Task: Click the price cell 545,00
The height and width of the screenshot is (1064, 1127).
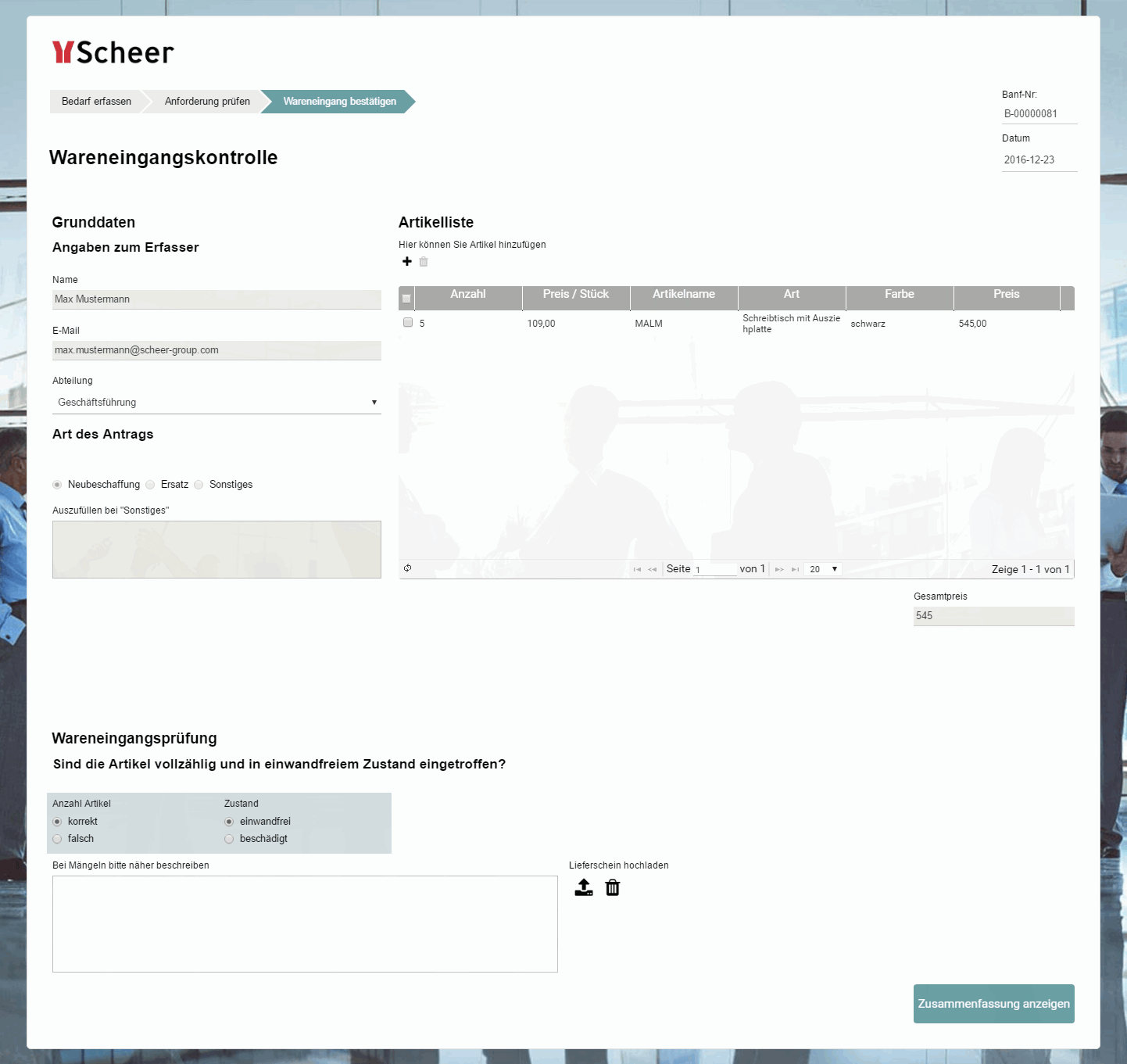Action: [x=1007, y=324]
